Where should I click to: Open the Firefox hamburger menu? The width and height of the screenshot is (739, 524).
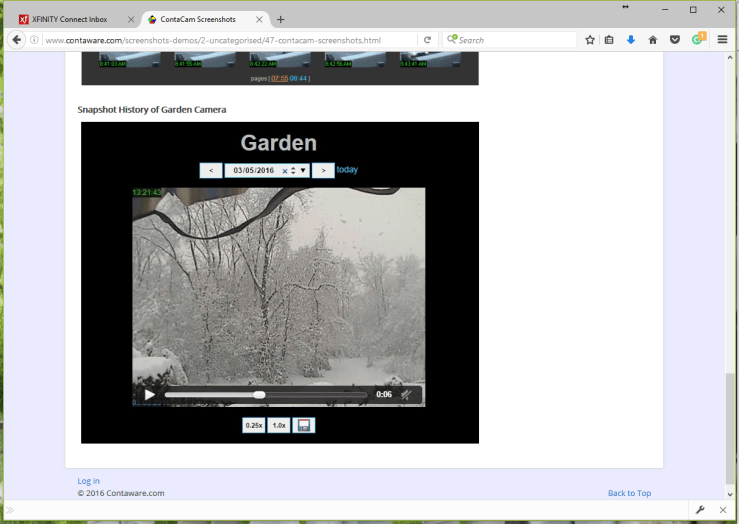722,40
